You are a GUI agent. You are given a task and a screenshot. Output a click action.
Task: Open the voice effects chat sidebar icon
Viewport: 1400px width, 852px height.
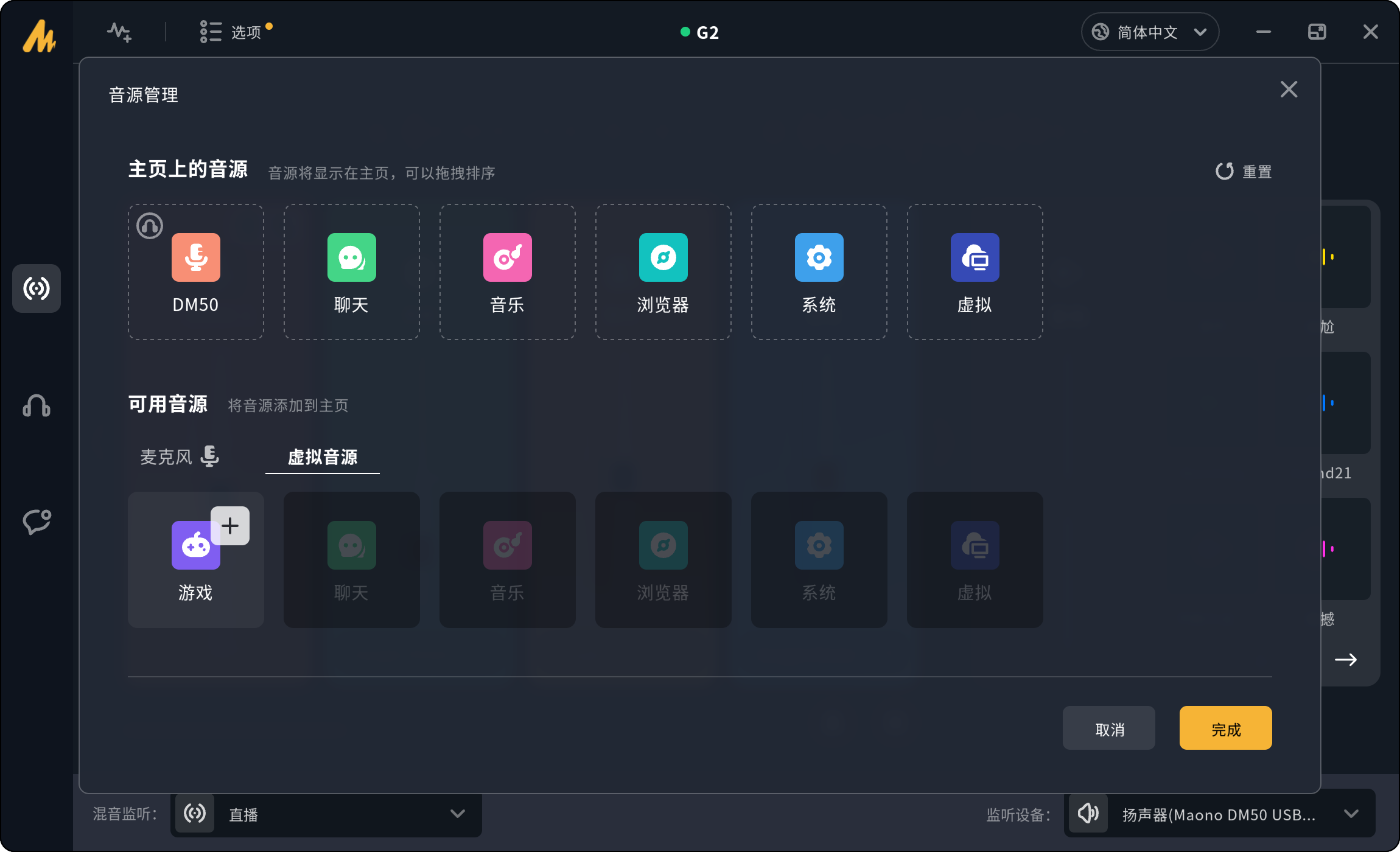pos(37,522)
